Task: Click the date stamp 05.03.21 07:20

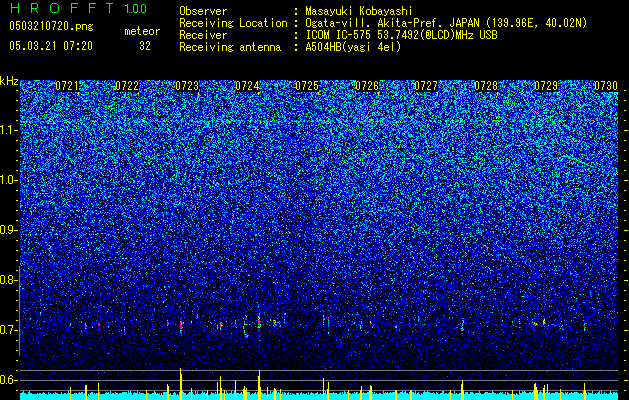Action: pyautogui.click(x=51, y=46)
